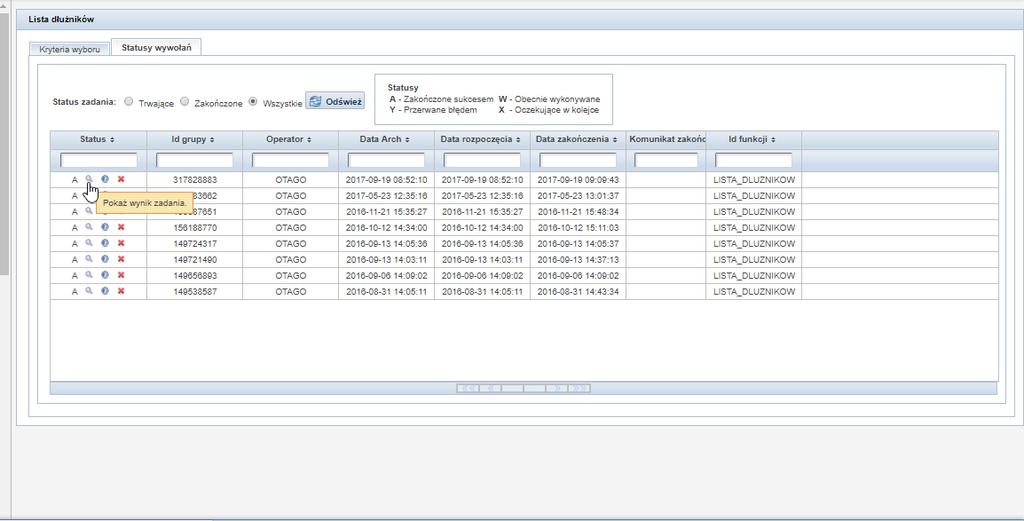Focus the Id funkcji filter field
1024x521 pixels.
(x=754, y=160)
